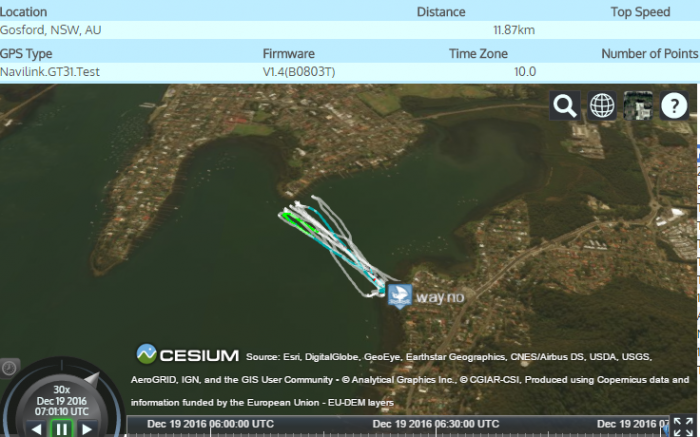Open the globe scene mode picker

tap(601, 106)
